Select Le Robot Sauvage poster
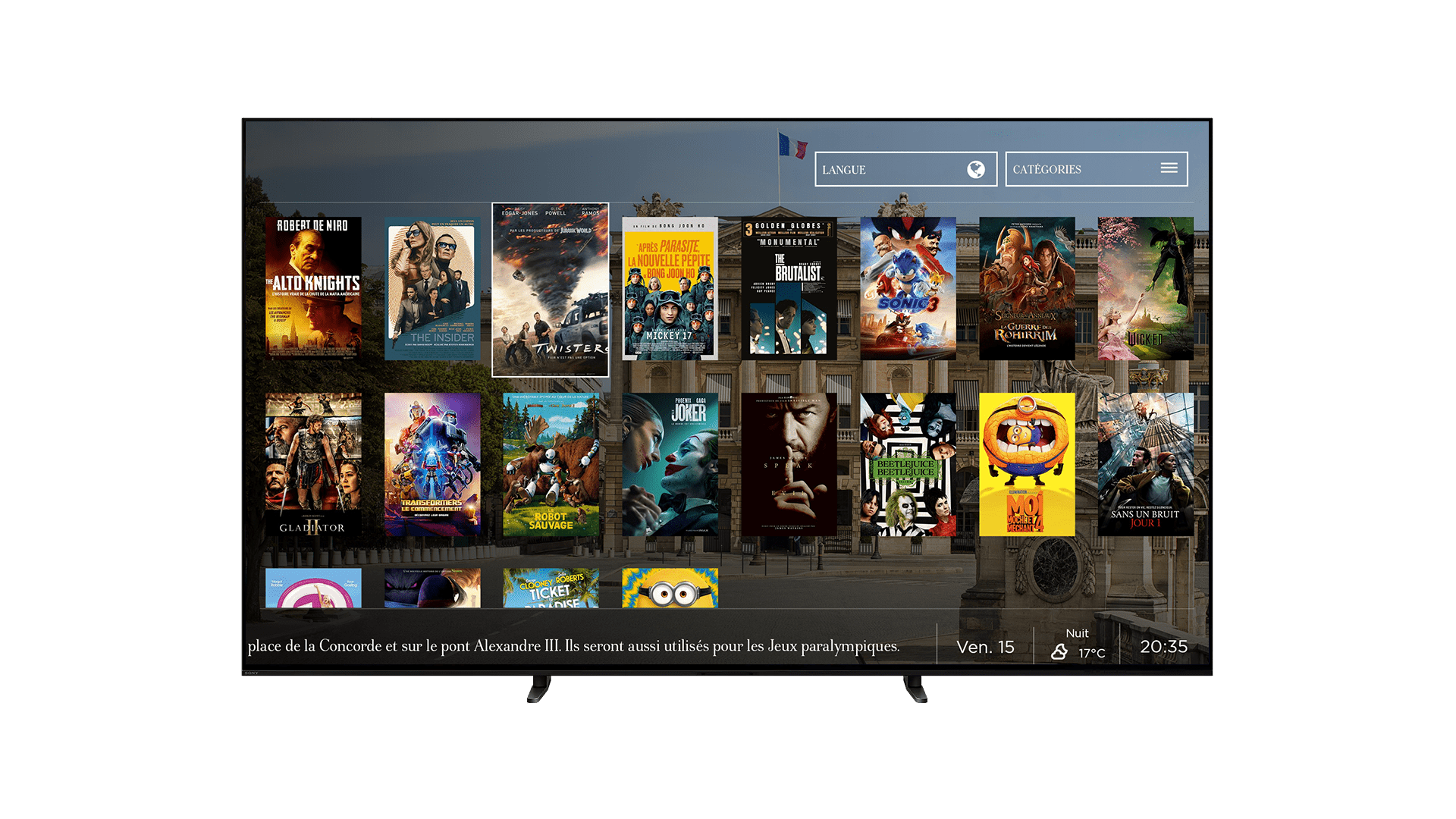 click(551, 464)
